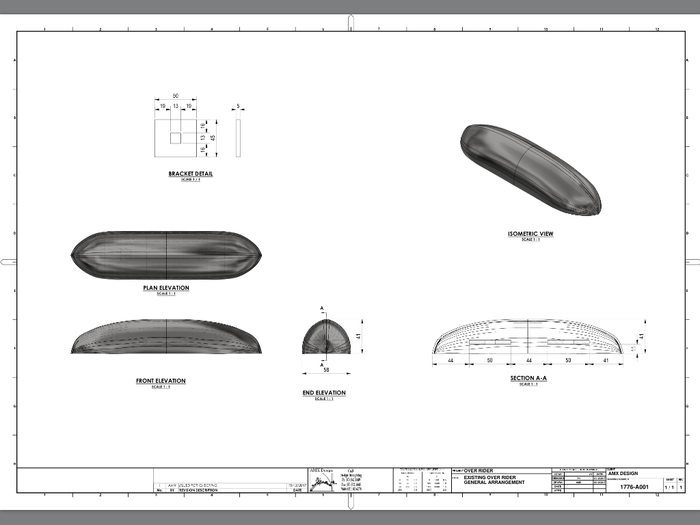The image size is (700, 525).
Task: Select the isometric view 3D model
Action: click(530, 170)
